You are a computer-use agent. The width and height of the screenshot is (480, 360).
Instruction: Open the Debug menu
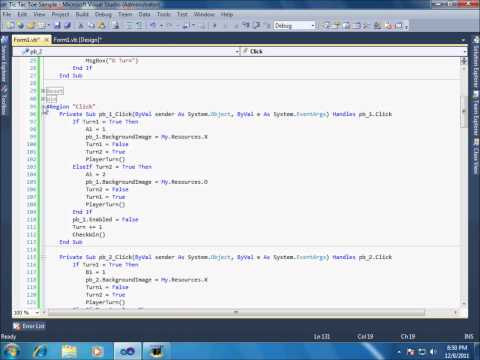[x=103, y=14]
